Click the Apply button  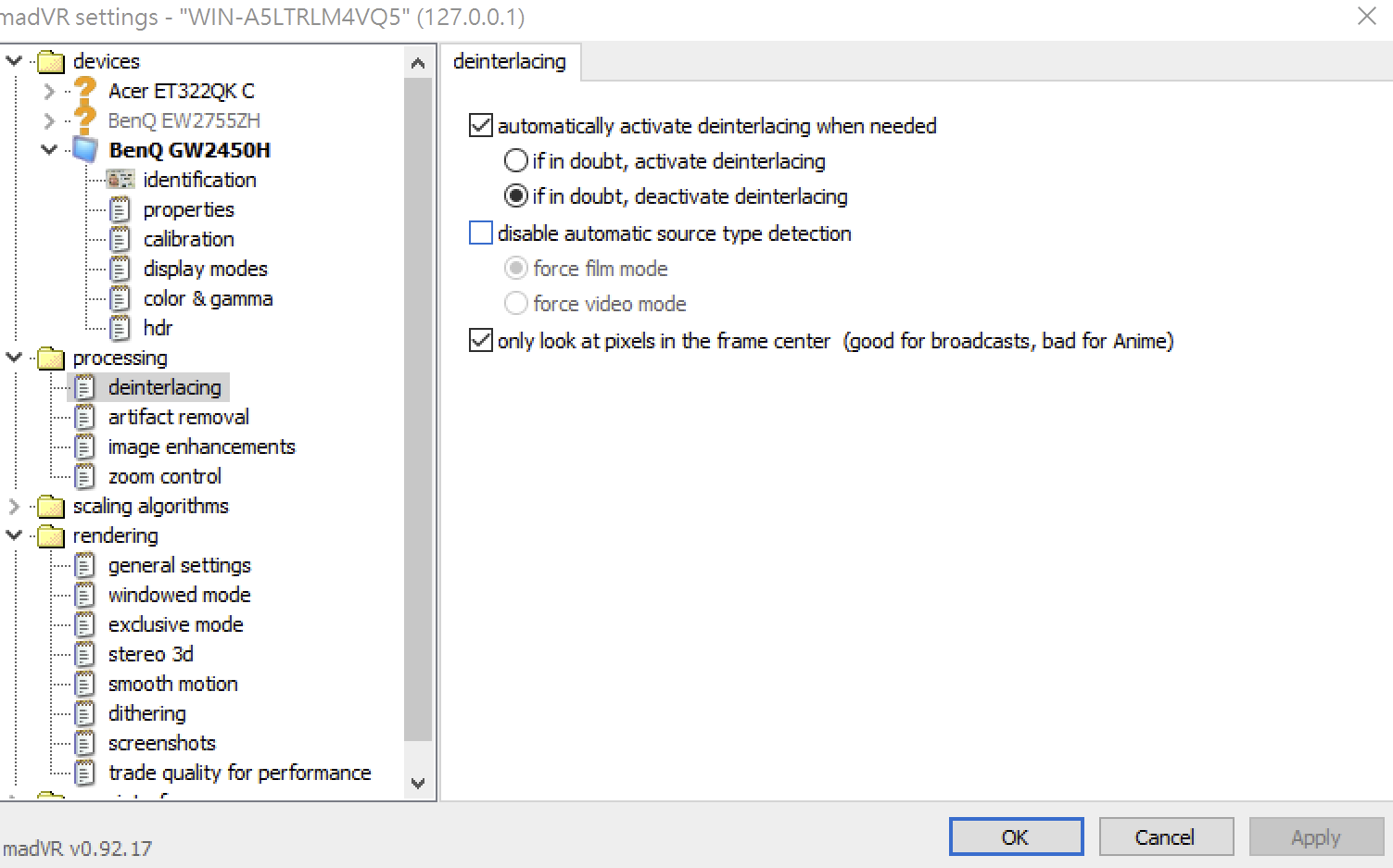[x=1316, y=837]
